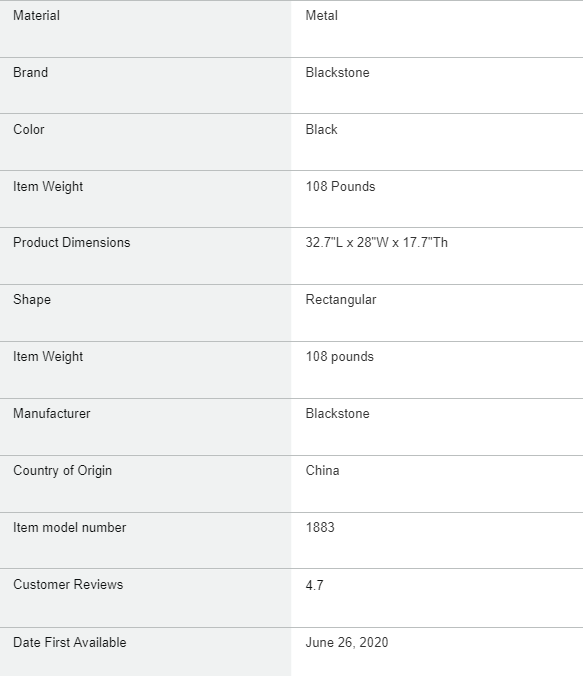Click the June 26, 2020 date

point(347,642)
